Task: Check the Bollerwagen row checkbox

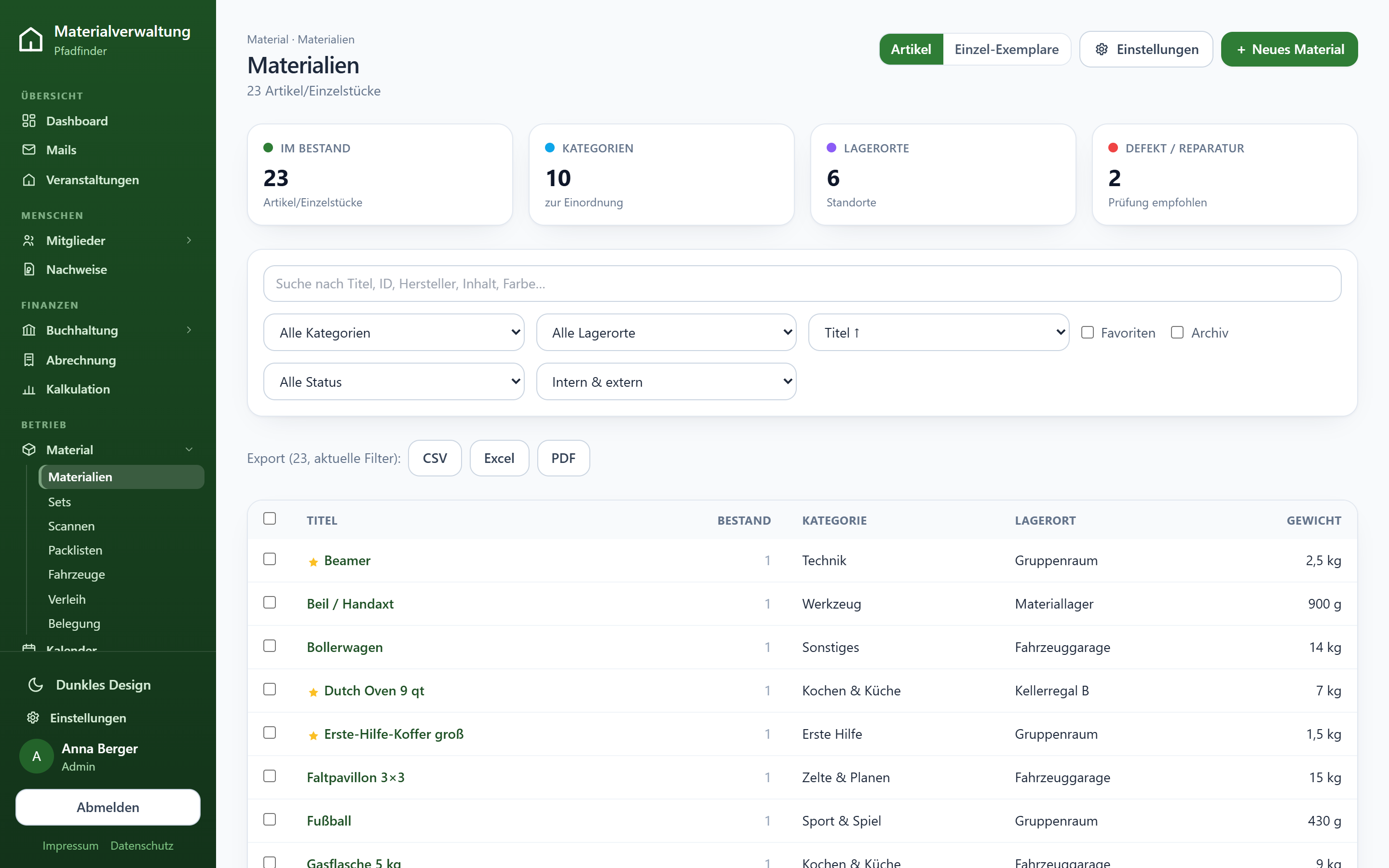Action: [x=270, y=646]
